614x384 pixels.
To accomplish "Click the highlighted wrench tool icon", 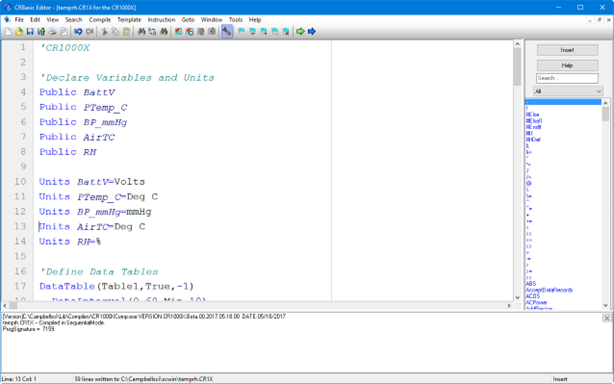I will pos(227,32).
